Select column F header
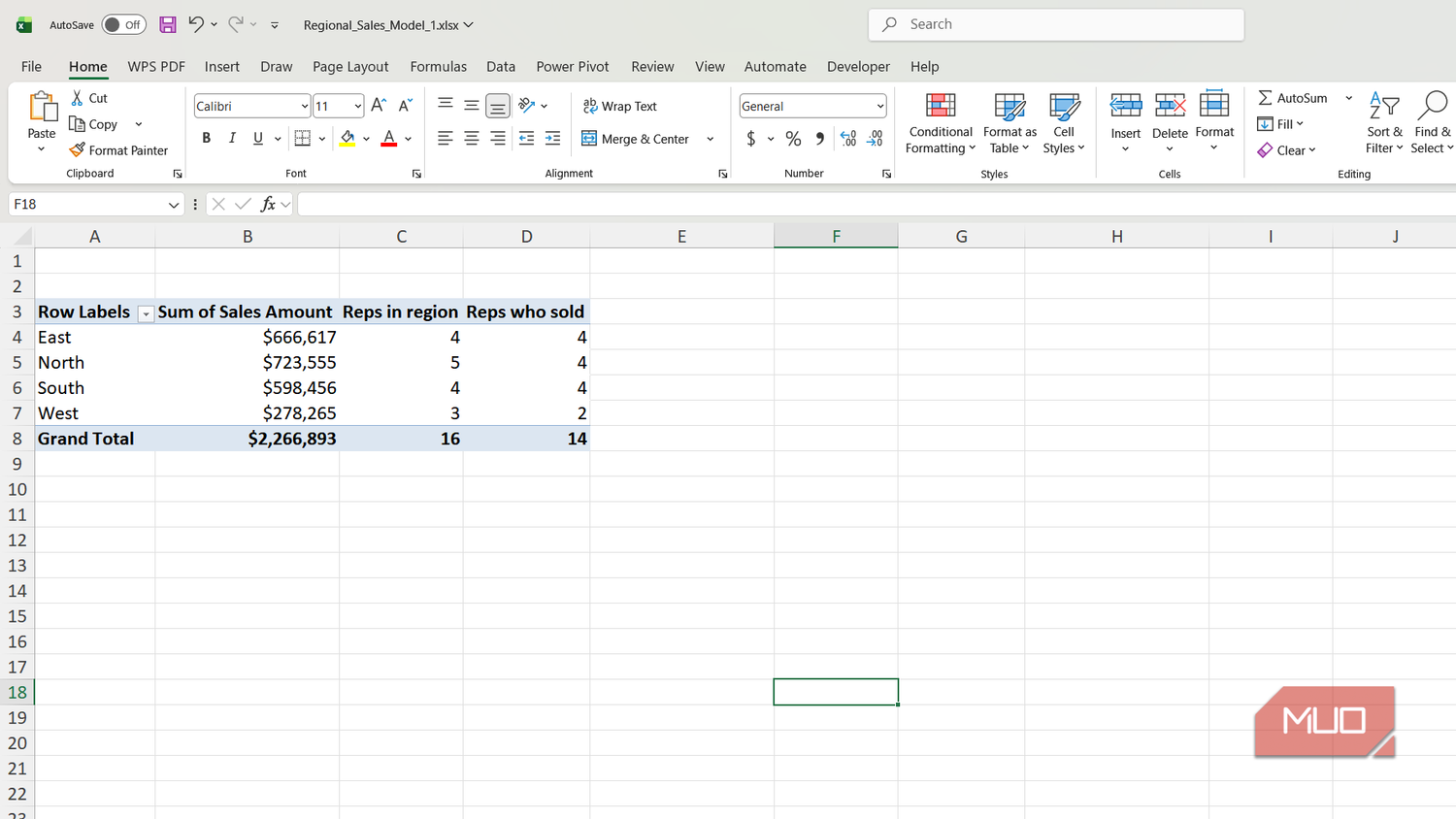This screenshot has height=819, width=1456. pos(836,236)
